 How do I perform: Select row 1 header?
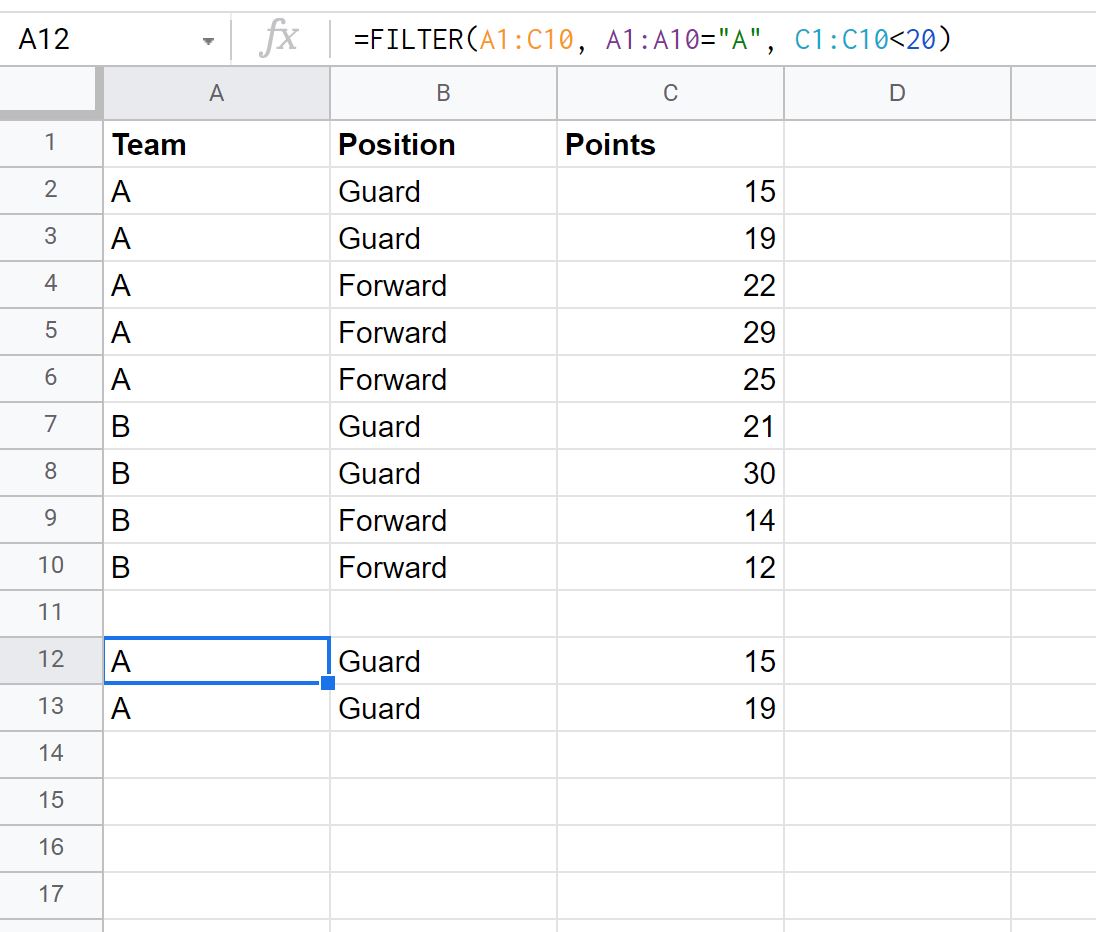(x=50, y=143)
